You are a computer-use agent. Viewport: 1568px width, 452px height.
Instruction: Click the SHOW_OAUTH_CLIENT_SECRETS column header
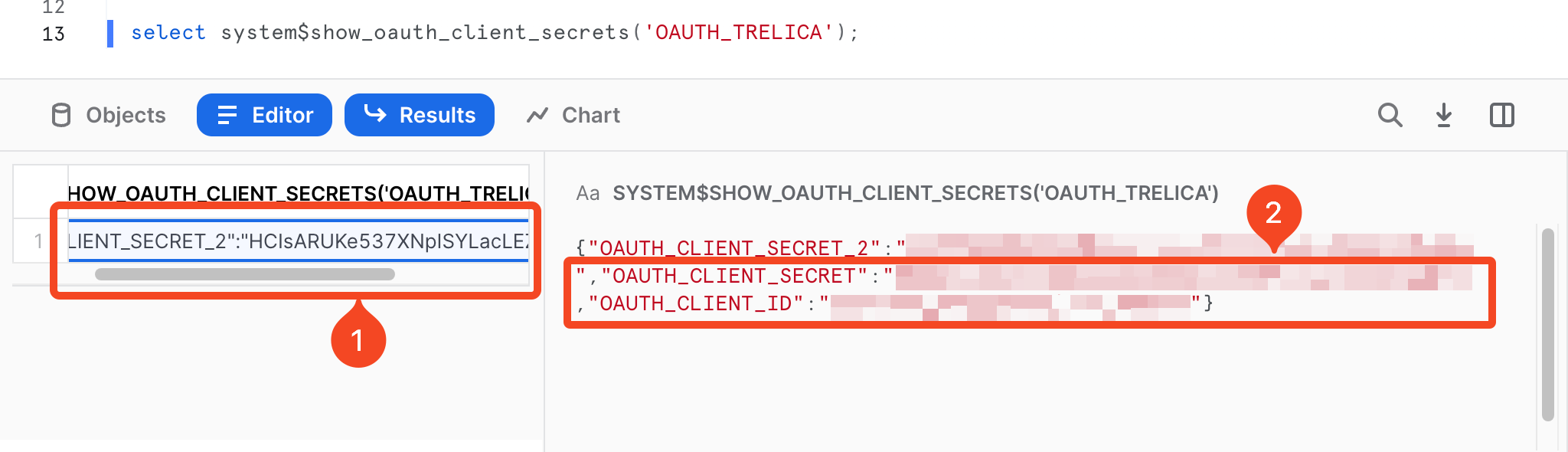(x=299, y=193)
